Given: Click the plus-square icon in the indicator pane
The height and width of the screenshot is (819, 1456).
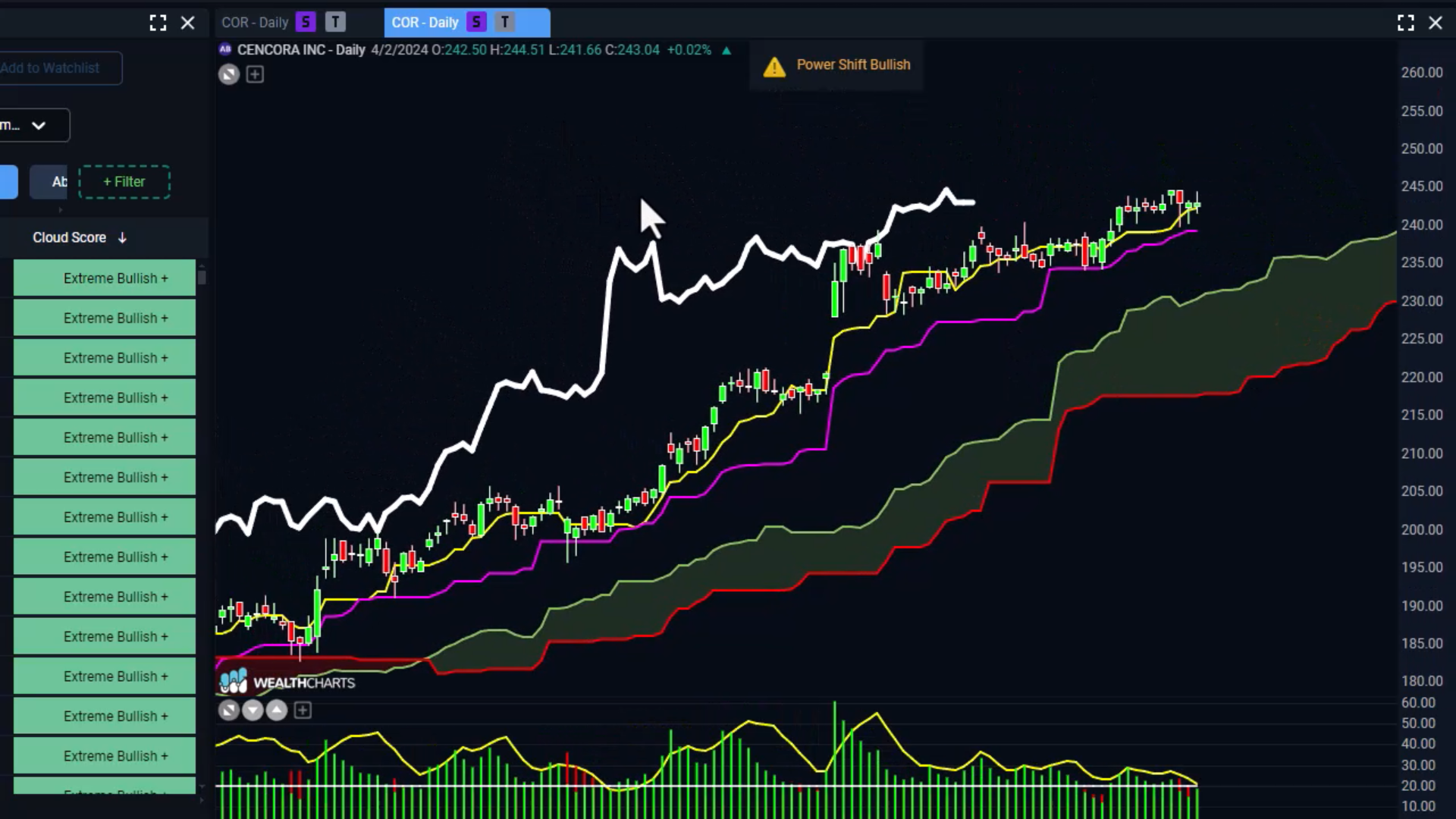Looking at the screenshot, I should tap(303, 711).
